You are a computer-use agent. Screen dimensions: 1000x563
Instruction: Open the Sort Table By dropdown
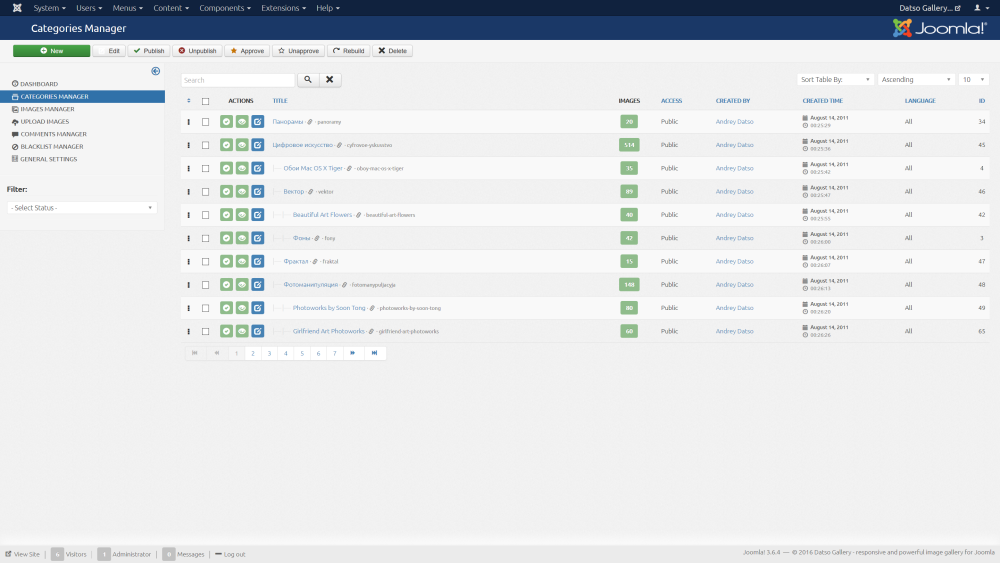835,80
